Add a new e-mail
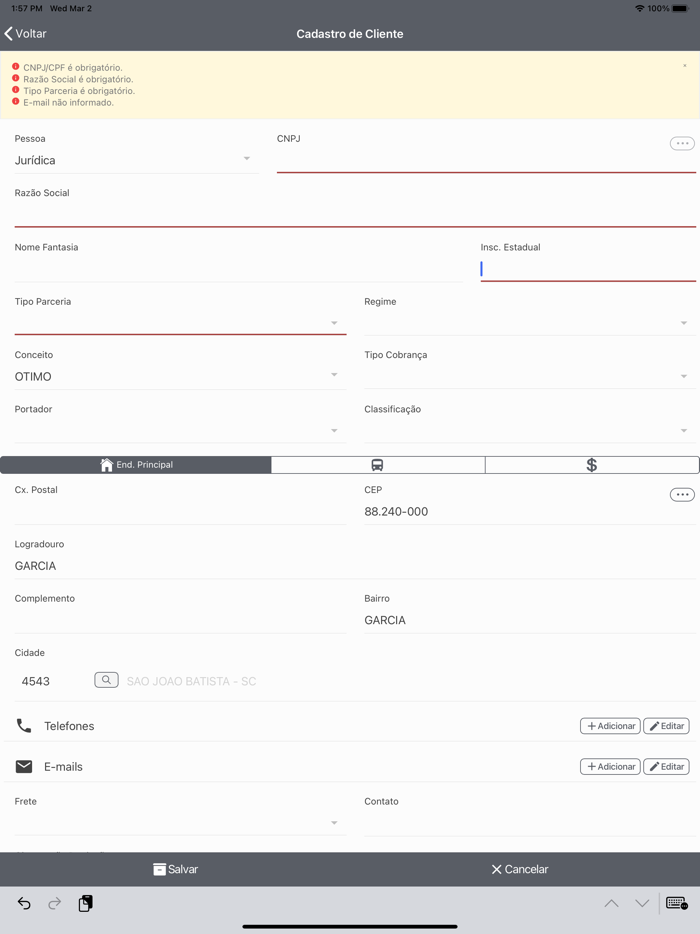Viewport: 700px width, 934px height. tap(610, 767)
